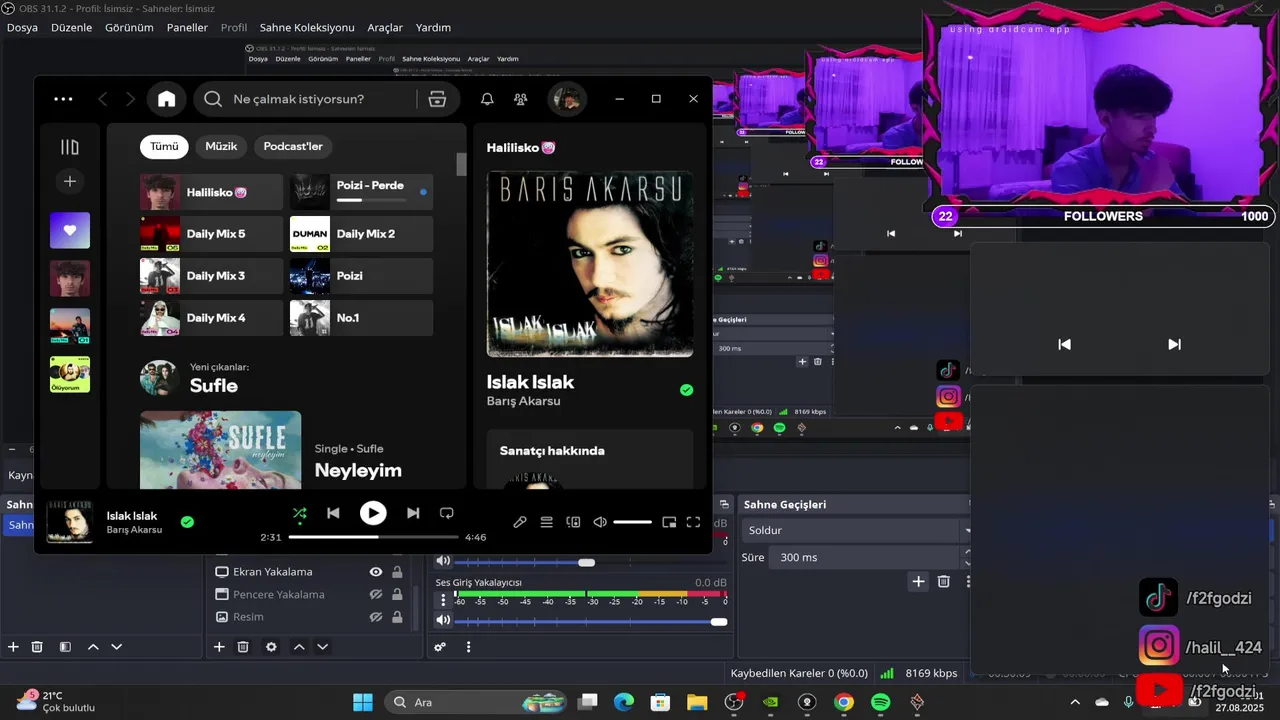Skip to next track in Spotify
This screenshot has width=1280, height=720.
click(x=413, y=513)
